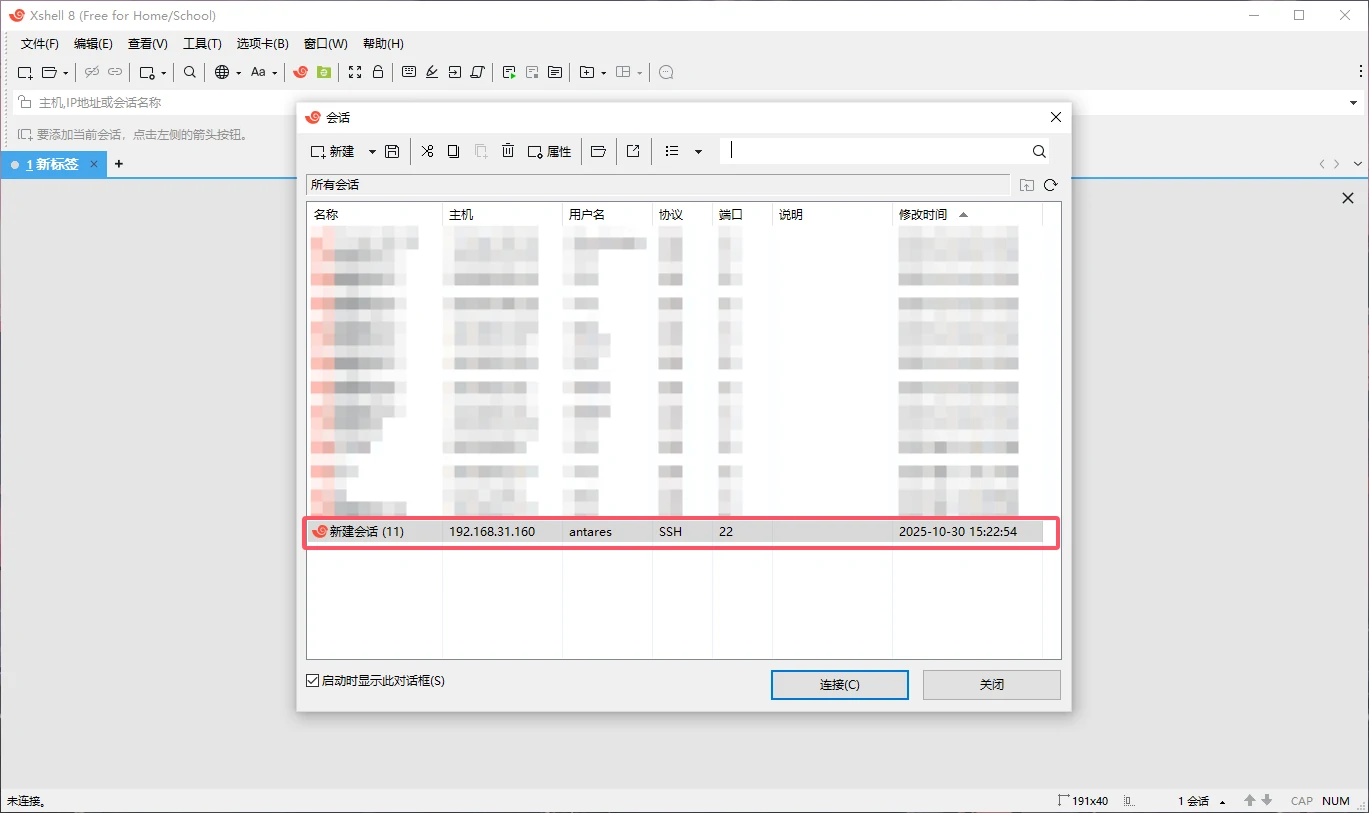The width and height of the screenshot is (1369, 813).
Task: Select the 1 新标签 tab
Action: coord(52,164)
